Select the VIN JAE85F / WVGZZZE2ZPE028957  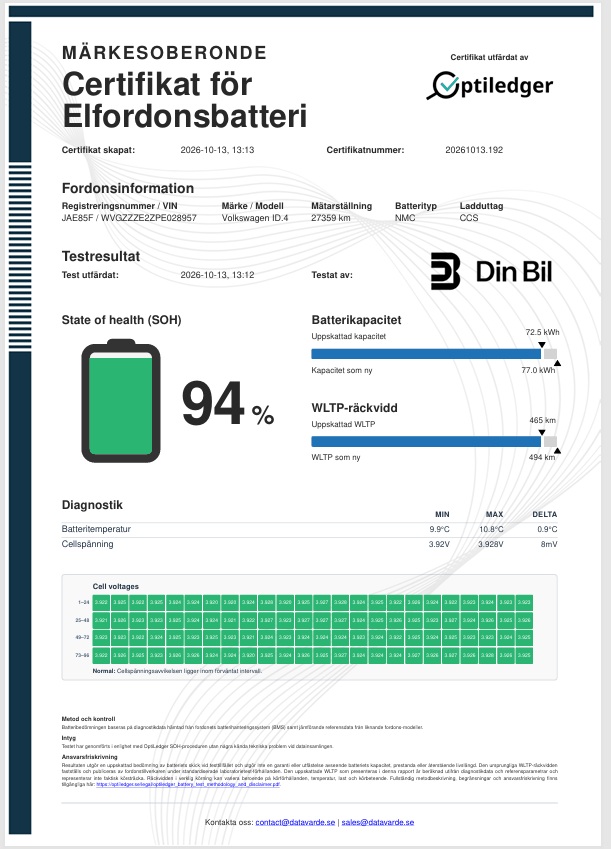pos(129,218)
